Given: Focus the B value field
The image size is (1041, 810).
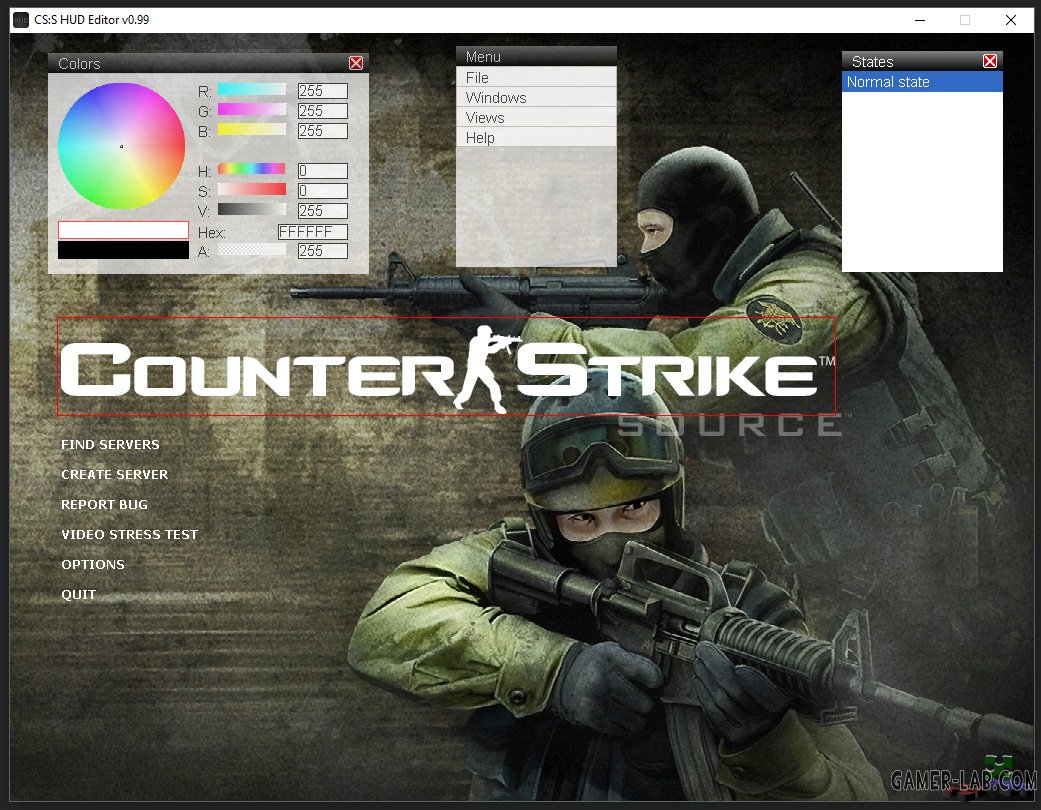Looking at the screenshot, I should point(323,131).
